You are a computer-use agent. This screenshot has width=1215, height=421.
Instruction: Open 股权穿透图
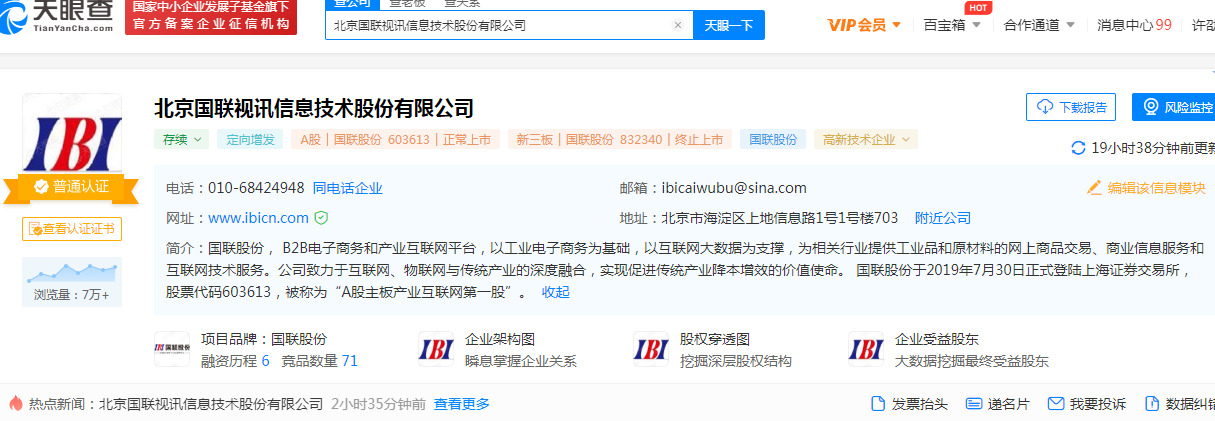(715, 339)
